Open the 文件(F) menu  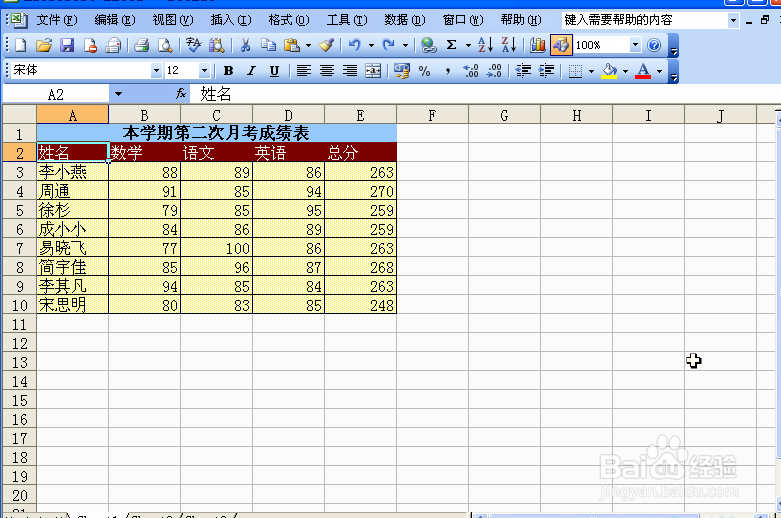click(57, 20)
